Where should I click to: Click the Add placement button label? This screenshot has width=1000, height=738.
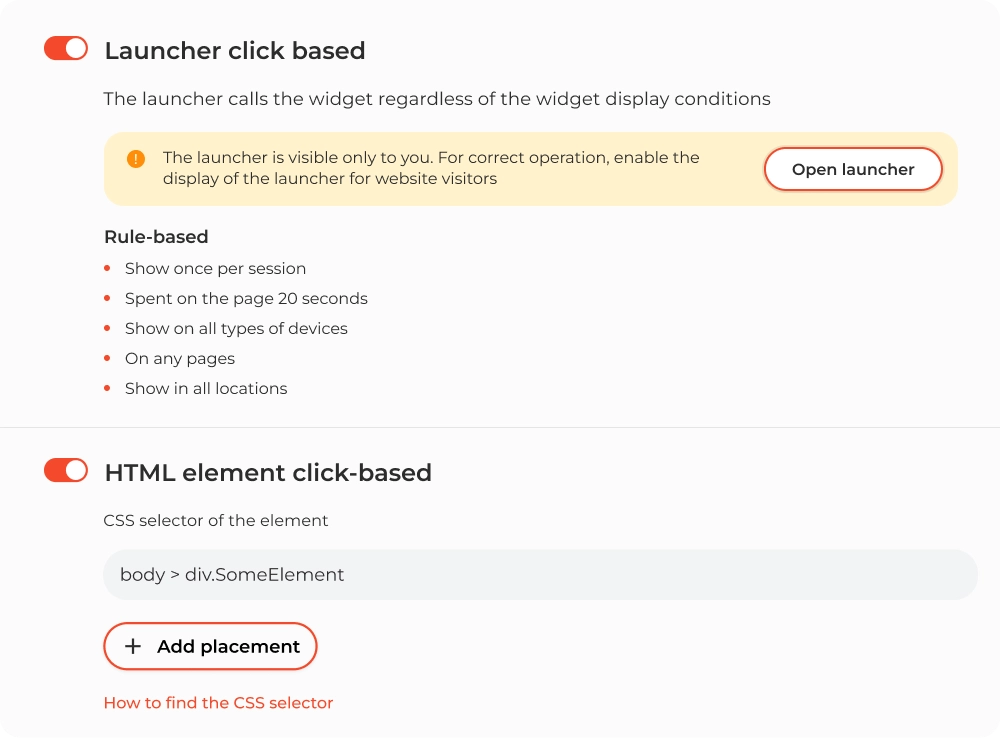click(228, 646)
